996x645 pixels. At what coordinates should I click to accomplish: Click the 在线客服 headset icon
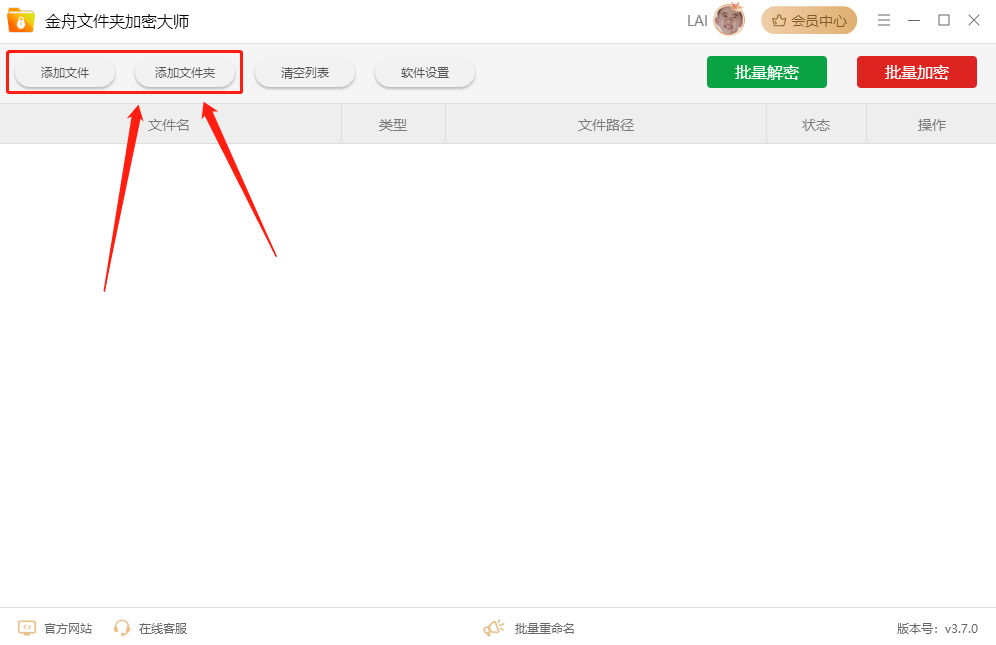[121, 628]
